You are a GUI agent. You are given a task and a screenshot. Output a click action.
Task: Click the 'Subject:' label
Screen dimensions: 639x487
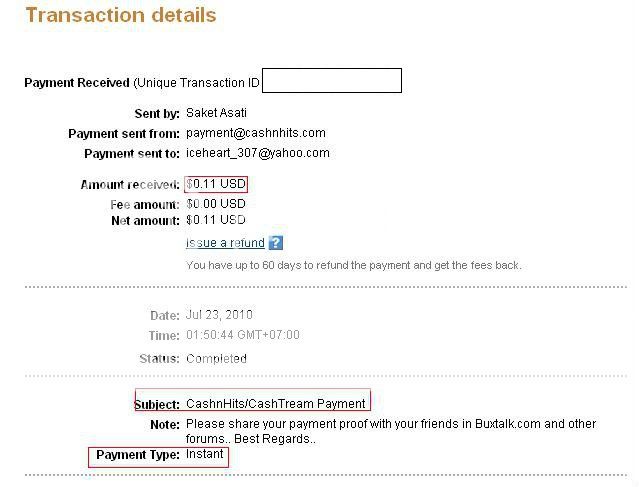pyautogui.click(x=157, y=404)
